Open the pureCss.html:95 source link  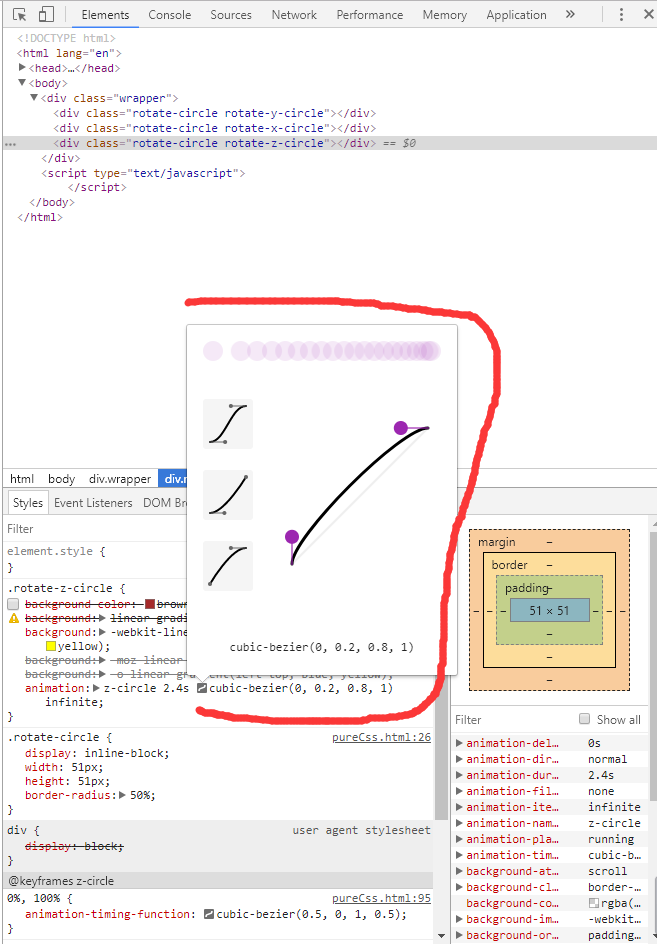tap(381, 898)
